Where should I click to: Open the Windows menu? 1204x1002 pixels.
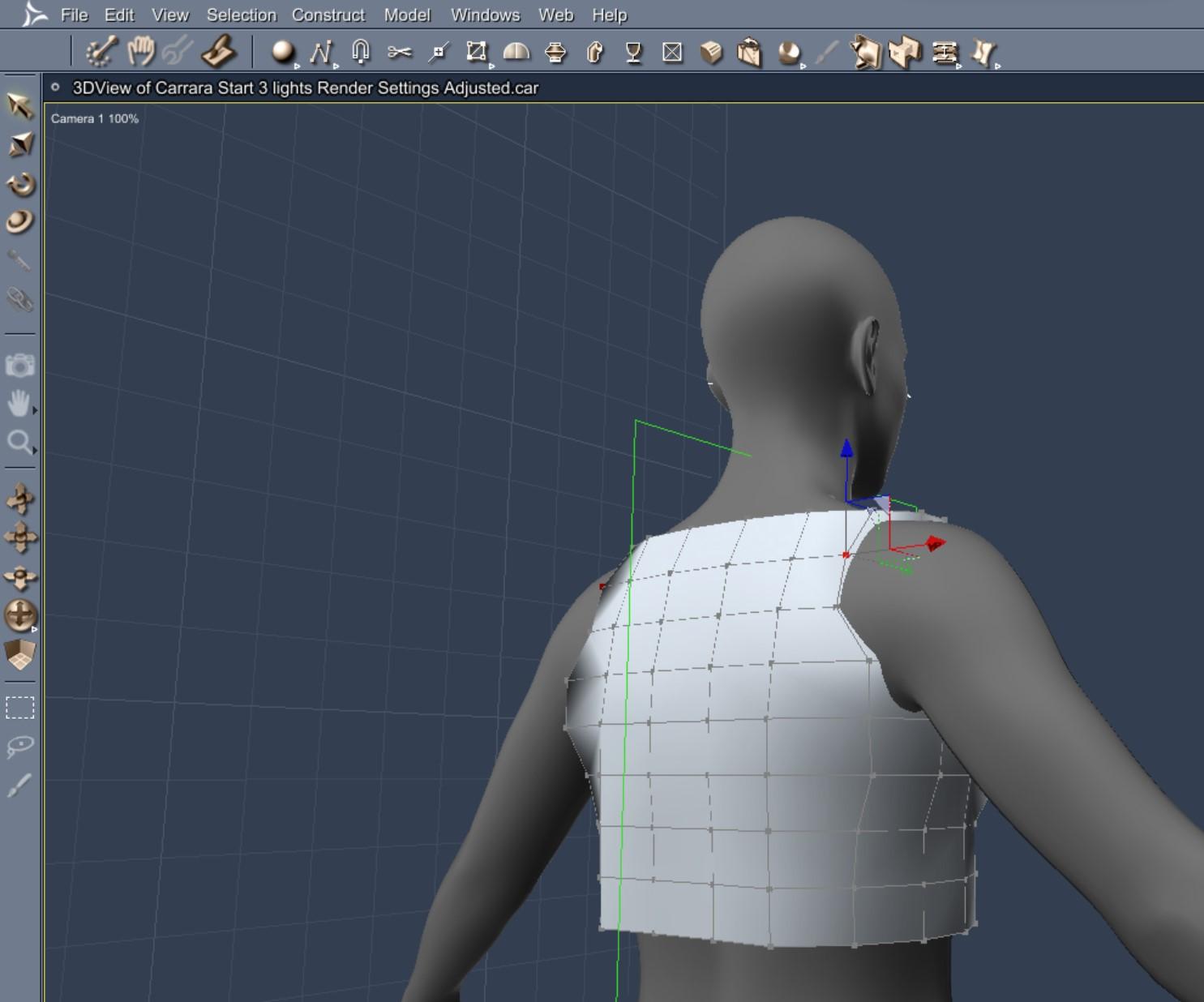[486, 15]
